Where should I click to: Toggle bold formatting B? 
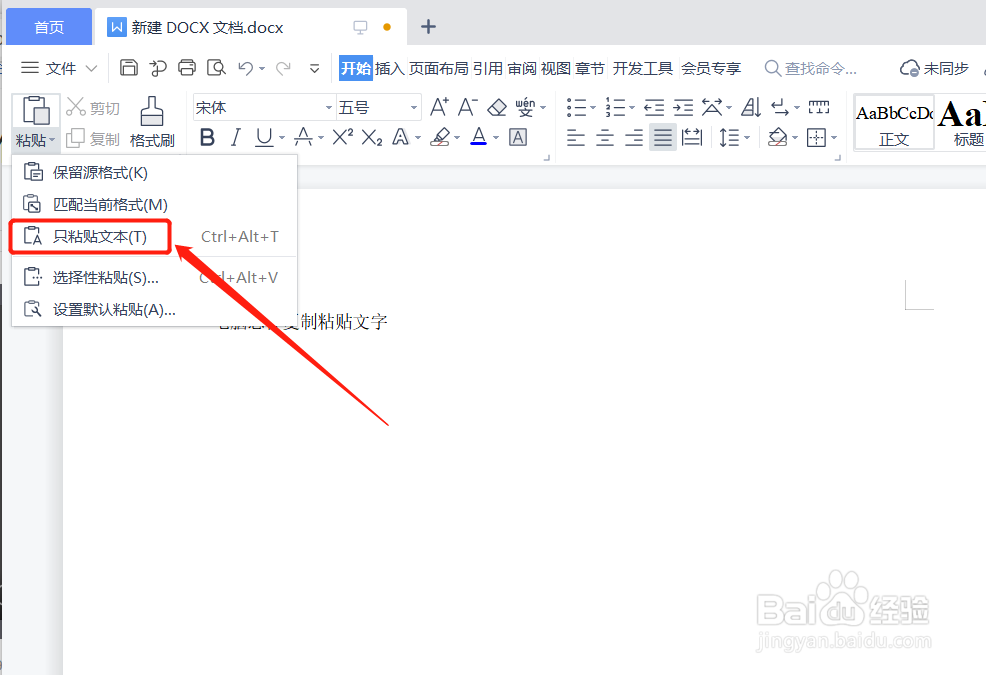point(207,137)
